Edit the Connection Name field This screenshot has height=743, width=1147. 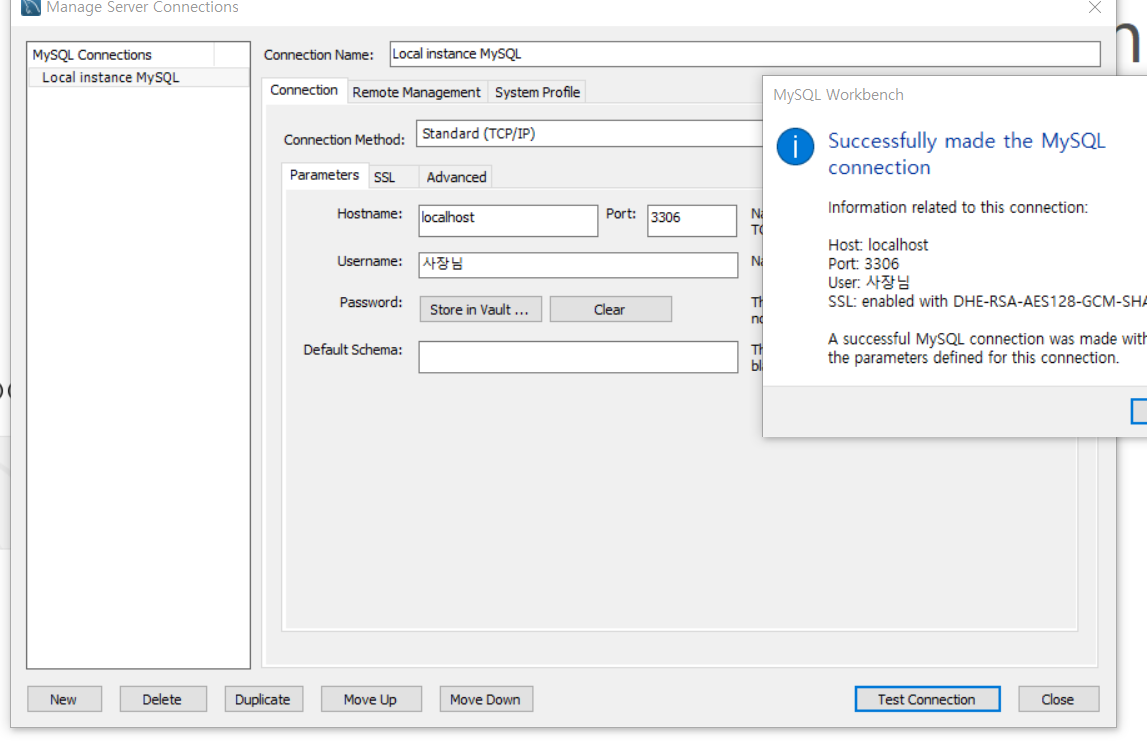[745, 54]
